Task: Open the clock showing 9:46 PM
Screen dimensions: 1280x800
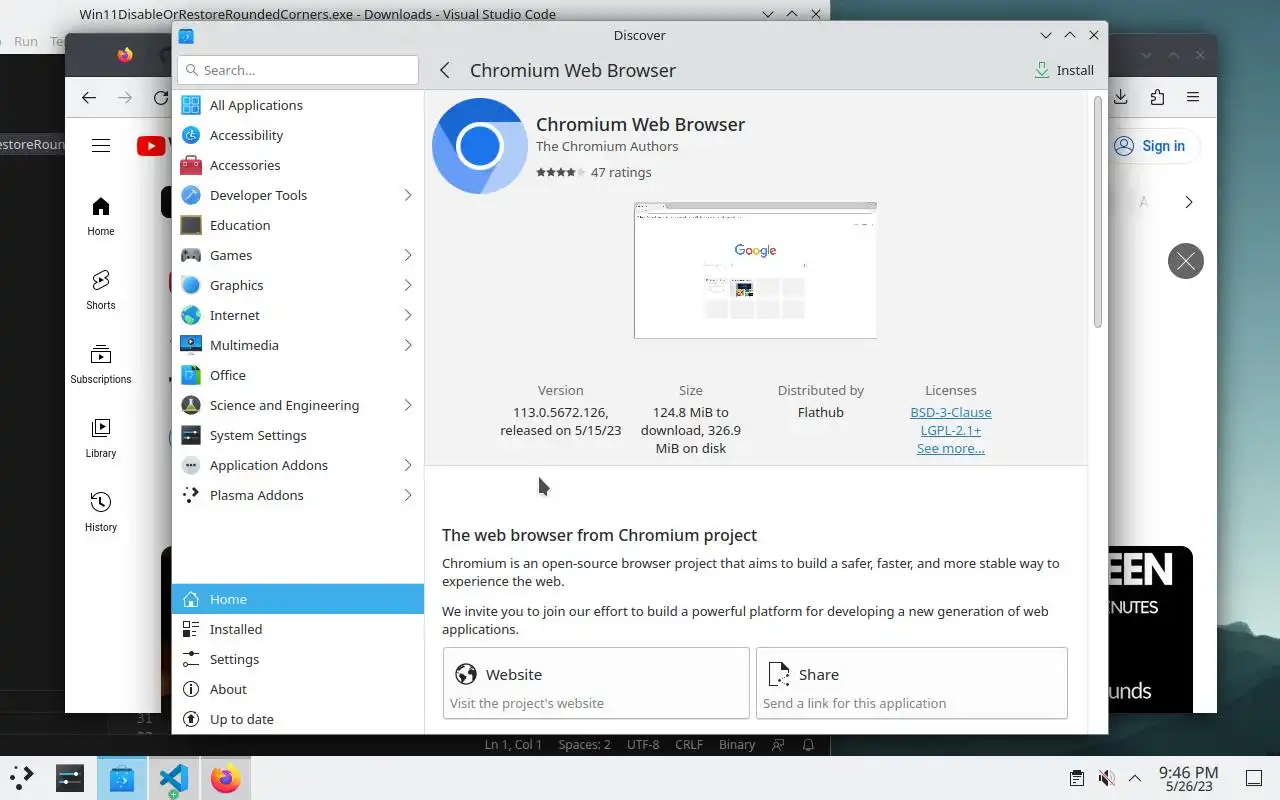Action: point(1188,778)
